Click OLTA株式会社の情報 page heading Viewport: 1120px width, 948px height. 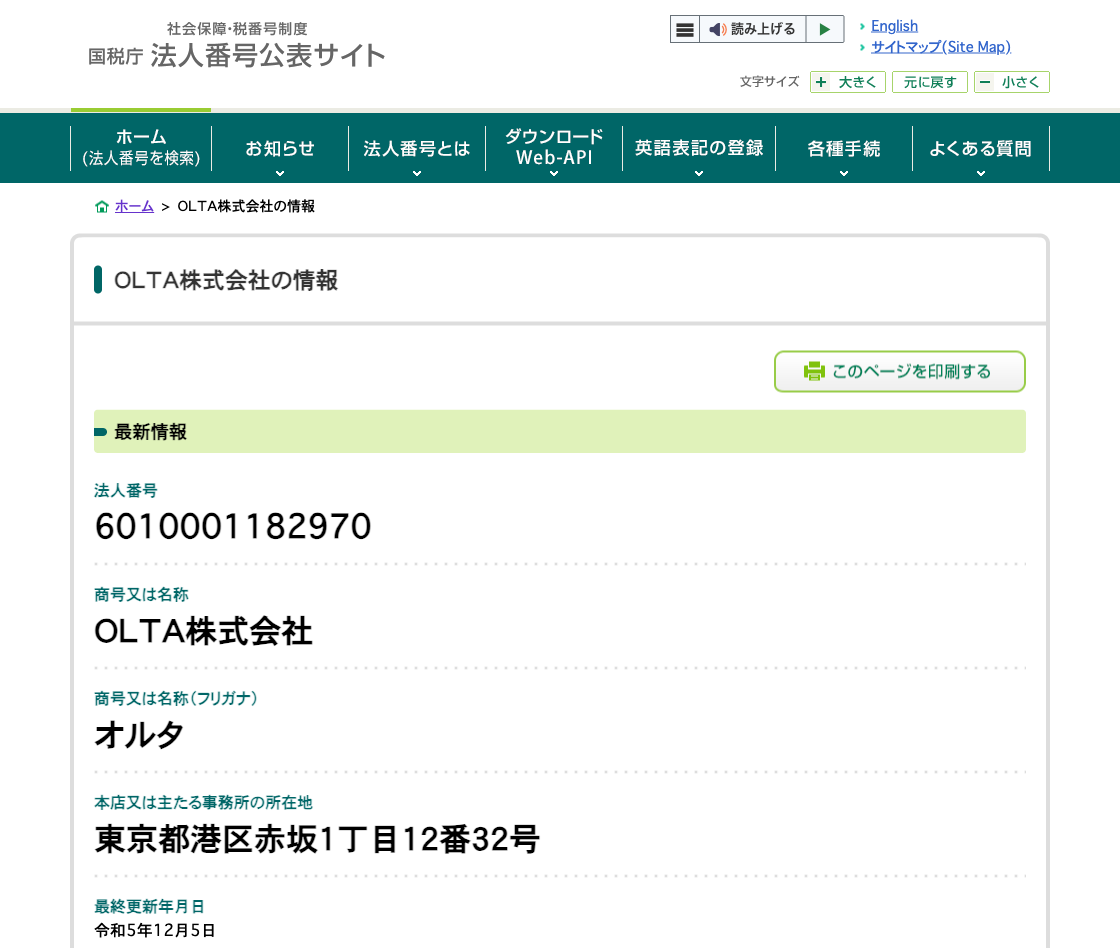tap(226, 280)
